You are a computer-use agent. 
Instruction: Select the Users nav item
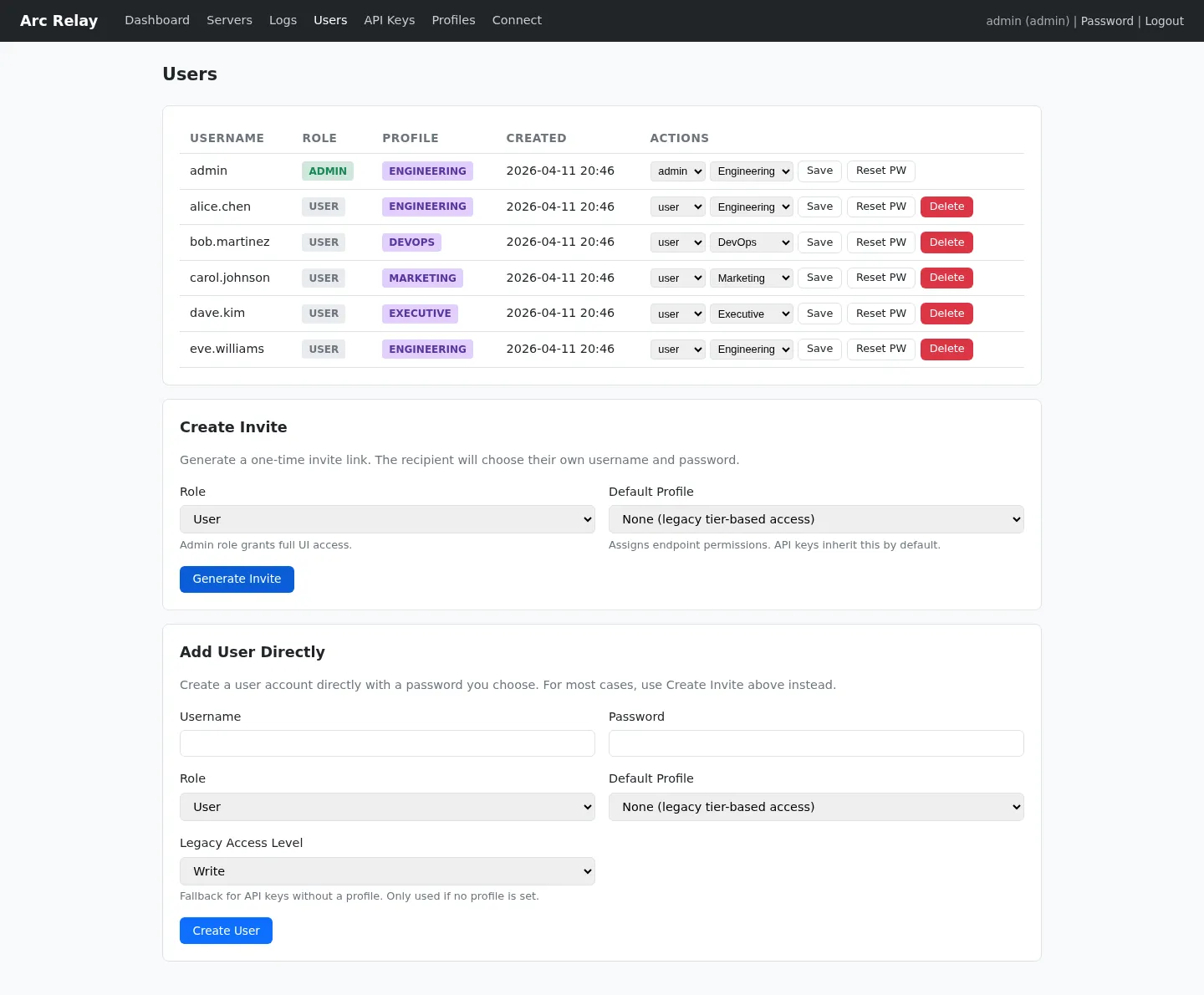330,20
